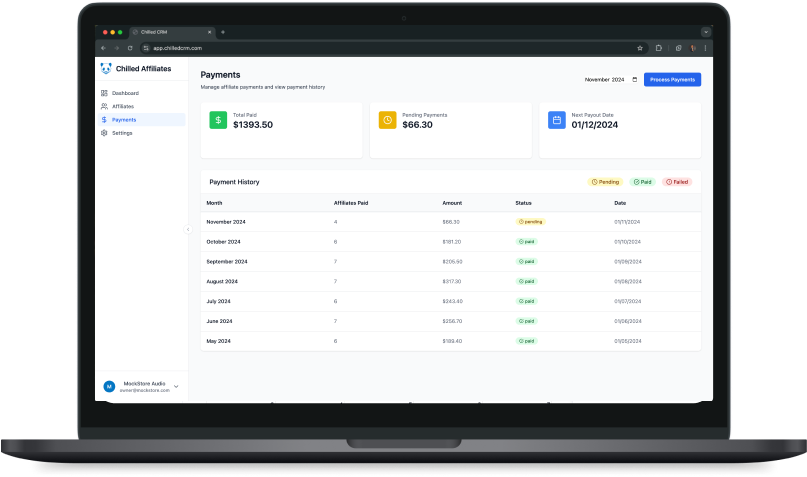Expand the MockStore Audio account menu
807x477 pixels.
coord(176,386)
